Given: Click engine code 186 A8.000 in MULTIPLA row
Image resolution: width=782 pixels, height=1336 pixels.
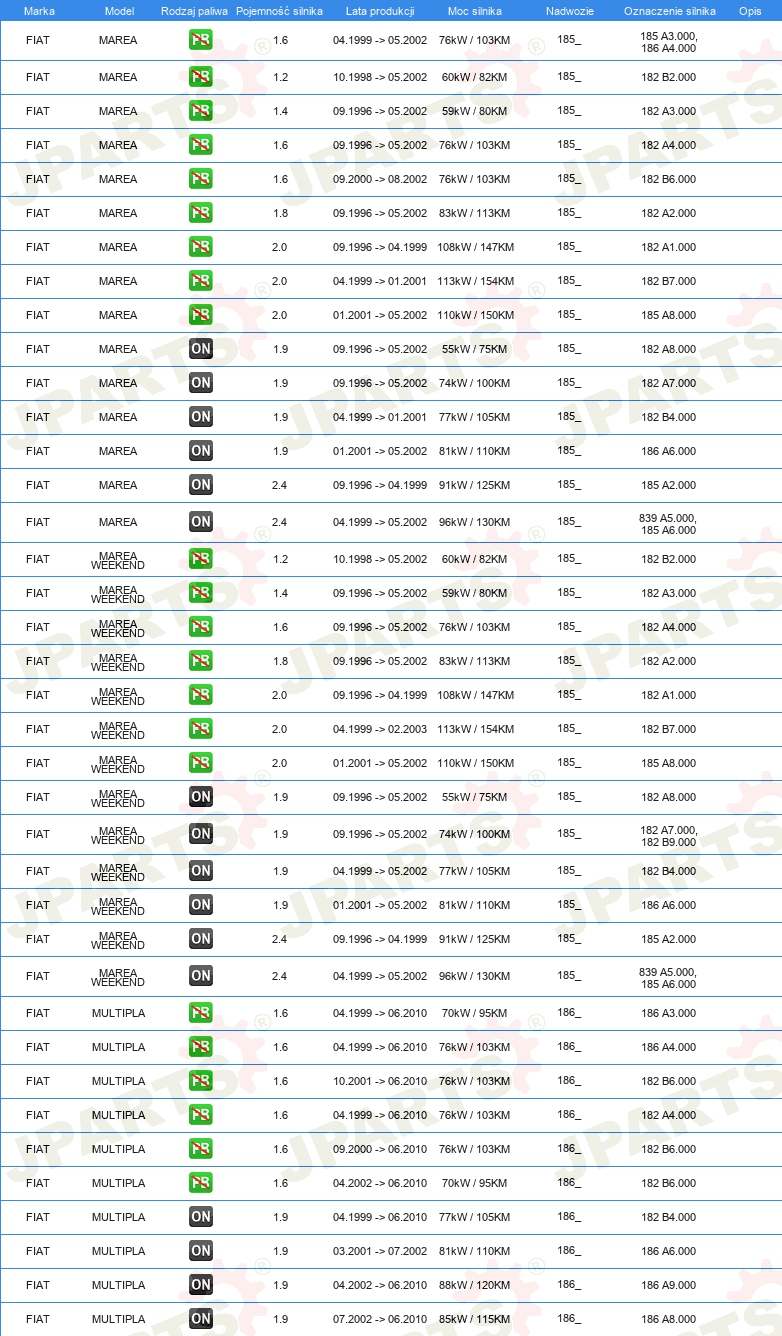Looking at the screenshot, I should pyautogui.click(x=669, y=1319).
